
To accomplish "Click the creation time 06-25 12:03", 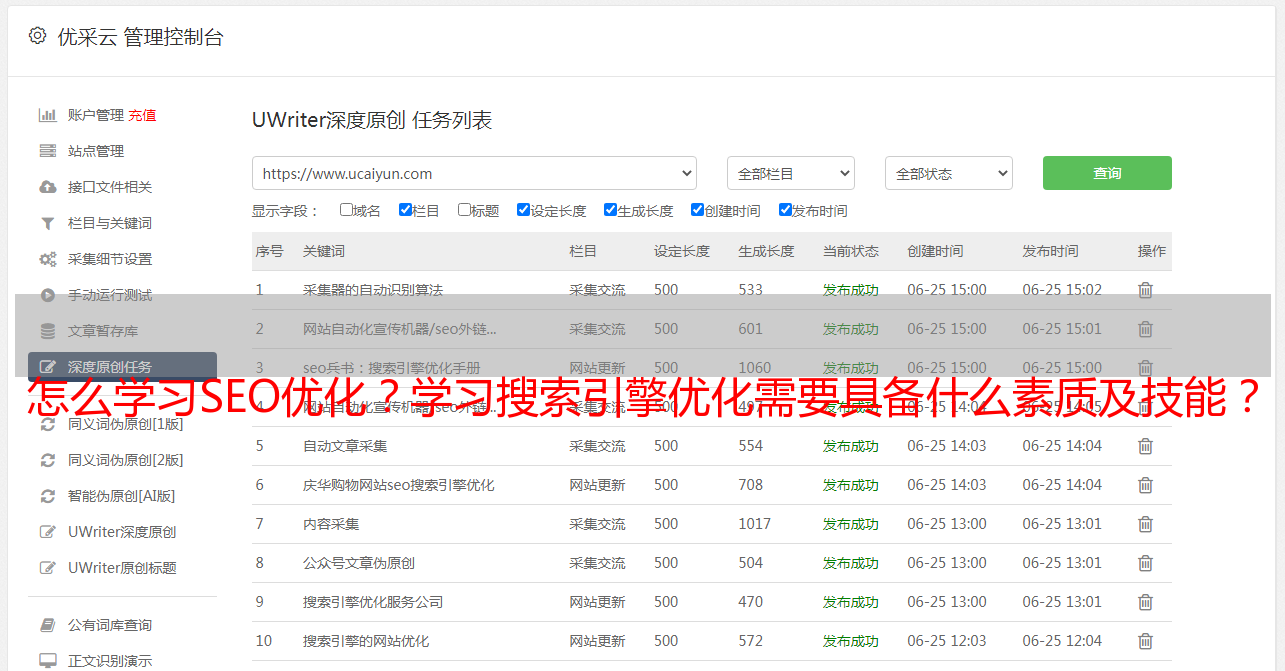I will point(947,641).
